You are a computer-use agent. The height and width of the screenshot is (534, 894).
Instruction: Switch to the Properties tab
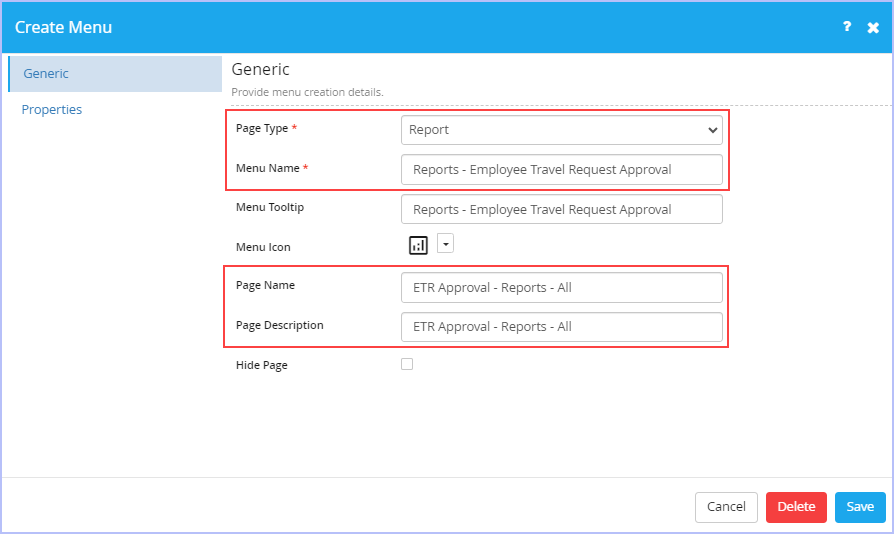(52, 109)
